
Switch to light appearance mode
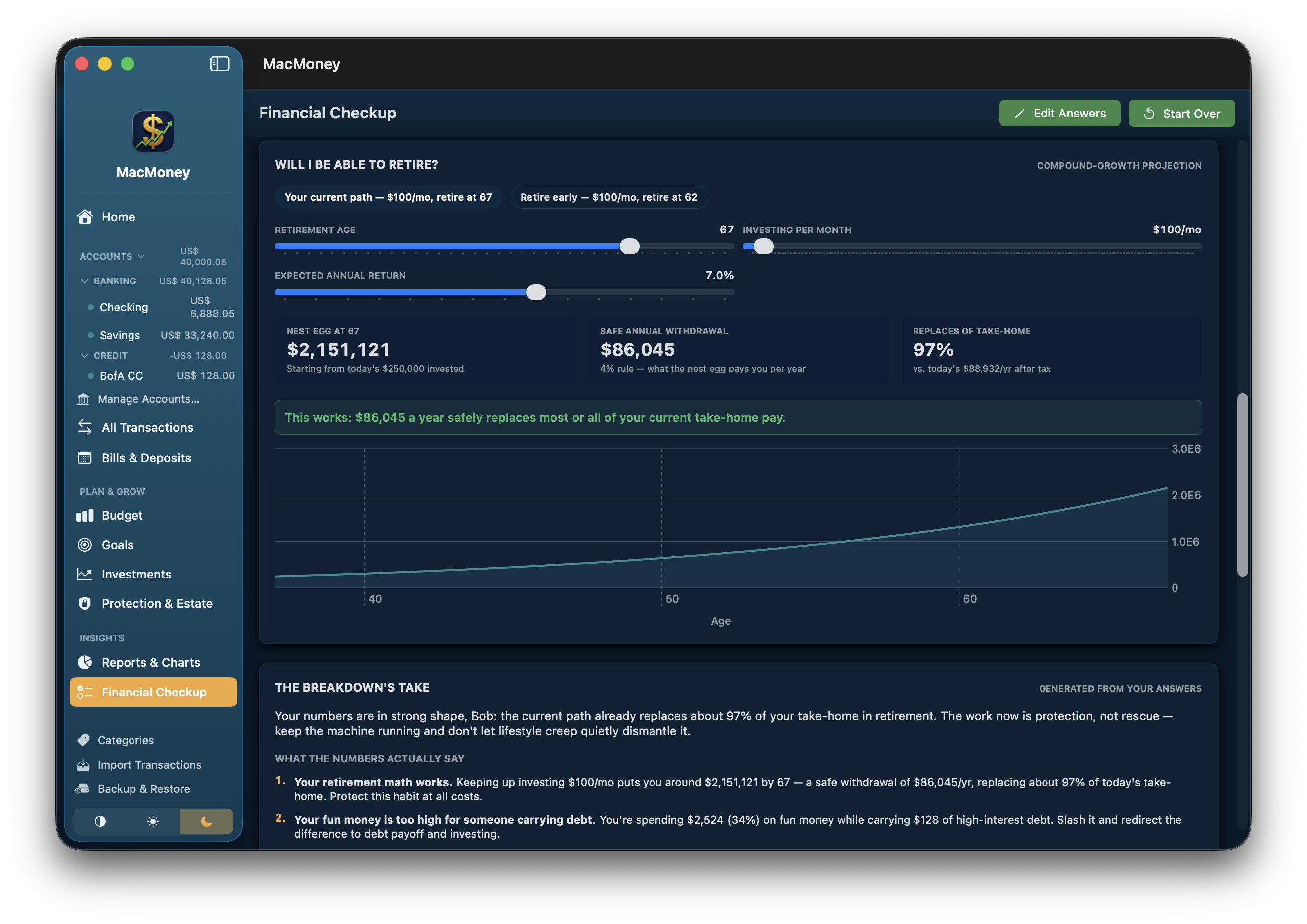point(153,821)
